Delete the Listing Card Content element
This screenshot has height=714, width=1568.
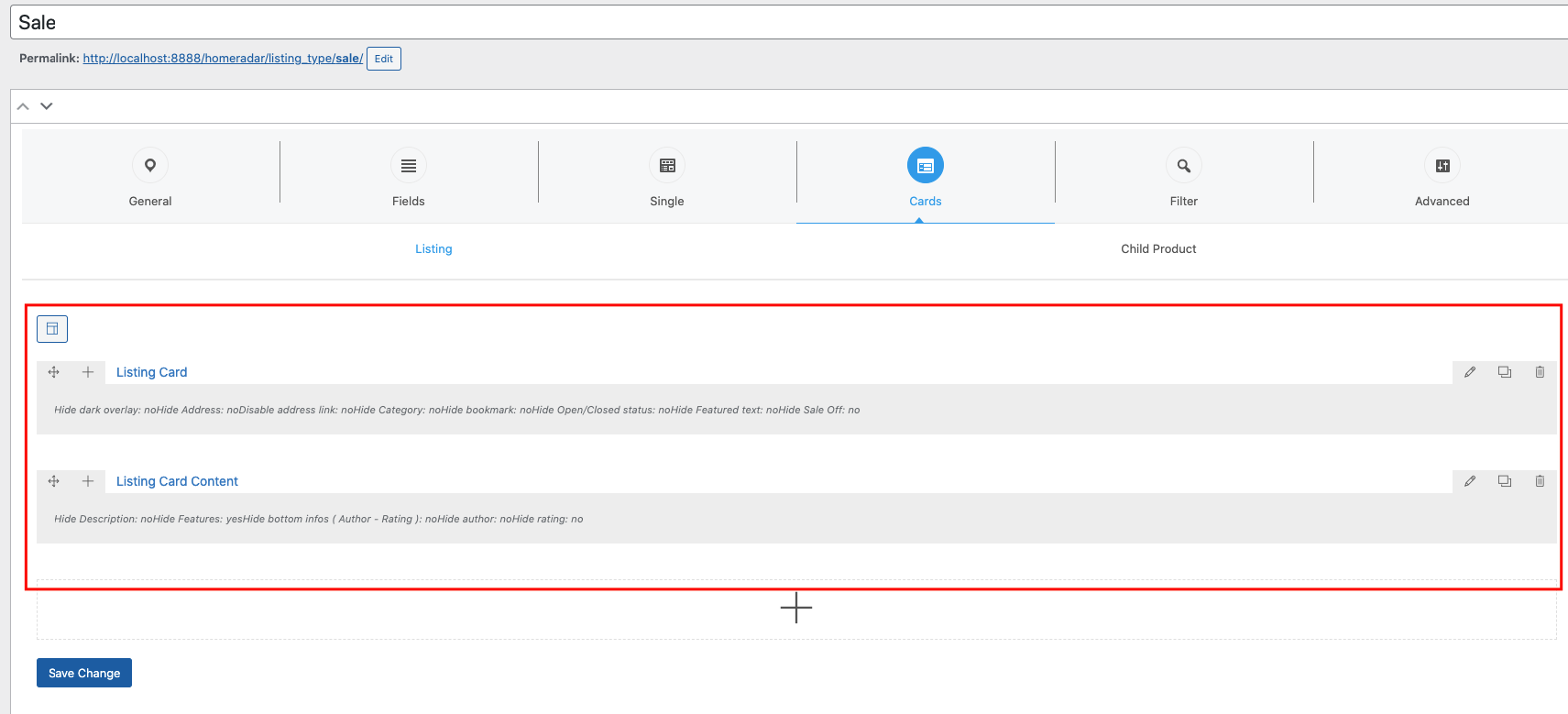point(1540,481)
